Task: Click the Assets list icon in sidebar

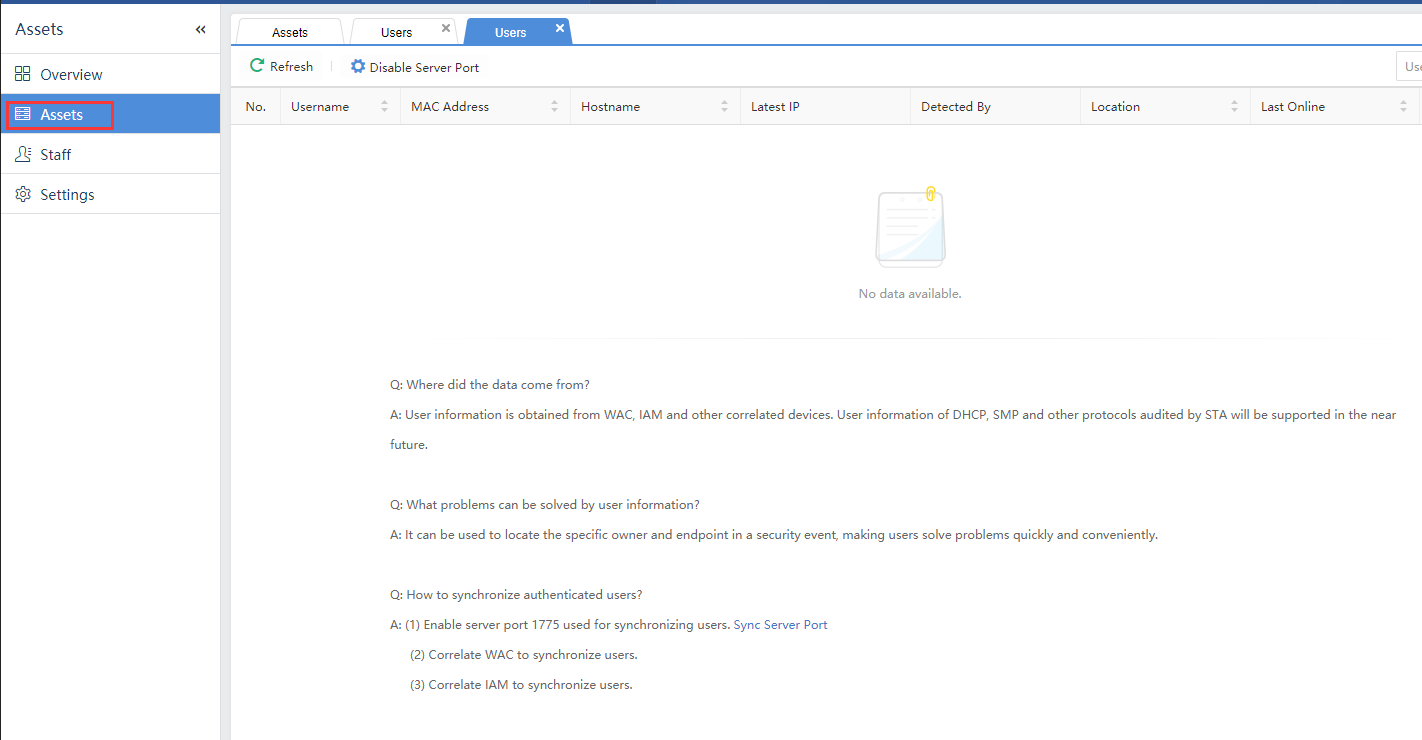Action: click(x=22, y=115)
